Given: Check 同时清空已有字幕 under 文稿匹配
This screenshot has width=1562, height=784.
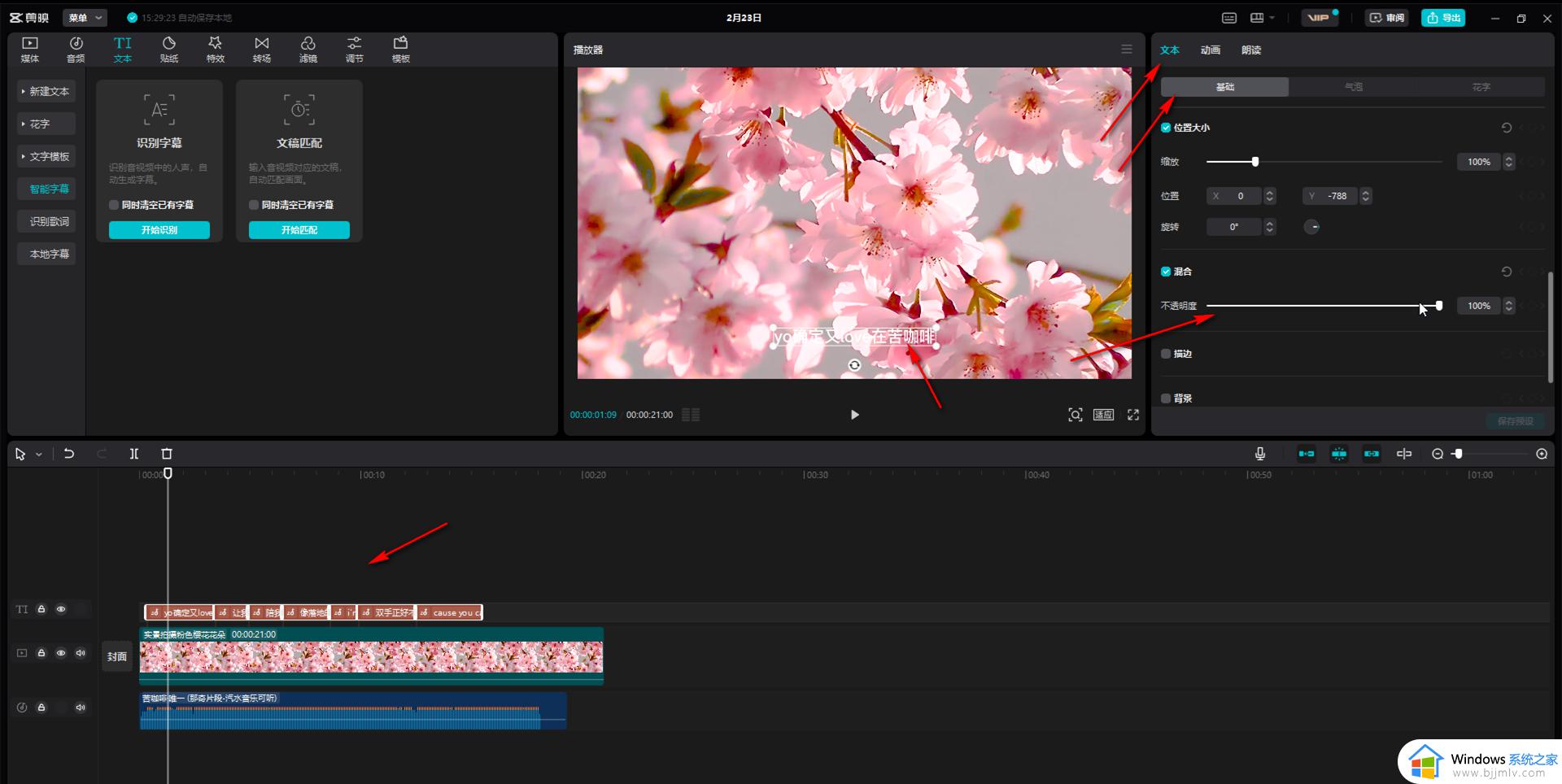Looking at the screenshot, I should (254, 205).
